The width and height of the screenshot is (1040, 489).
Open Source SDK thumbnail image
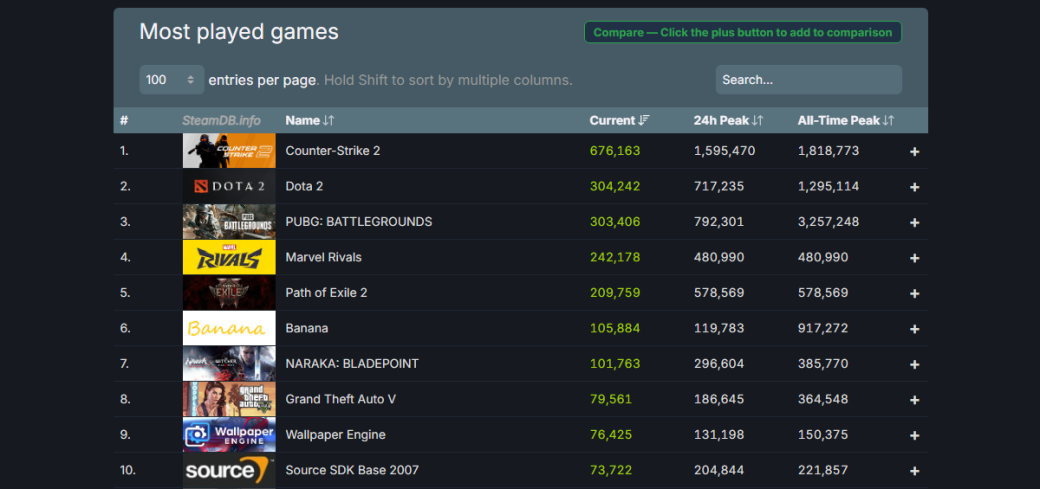coord(229,470)
